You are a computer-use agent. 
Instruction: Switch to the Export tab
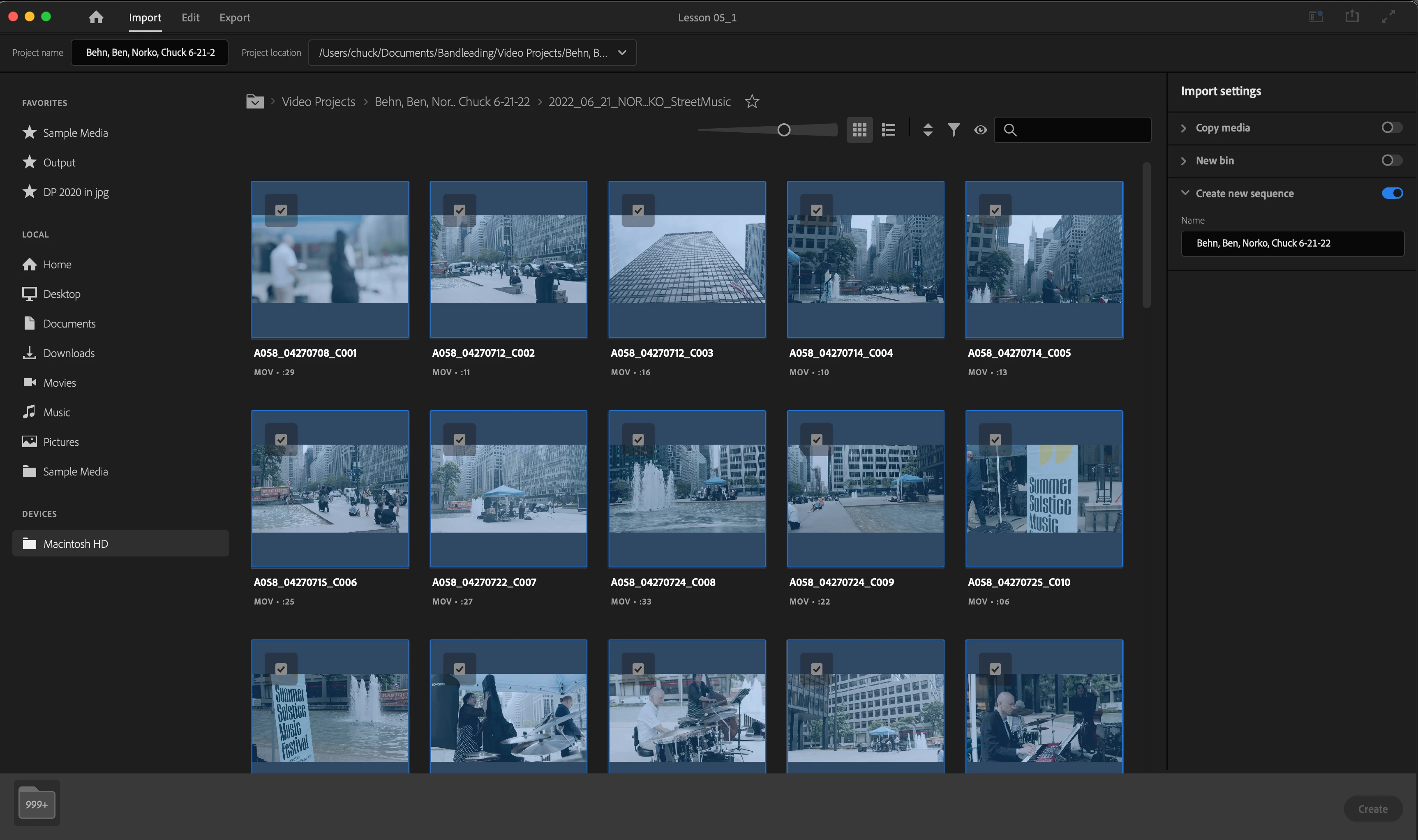(x=234, y=18)
